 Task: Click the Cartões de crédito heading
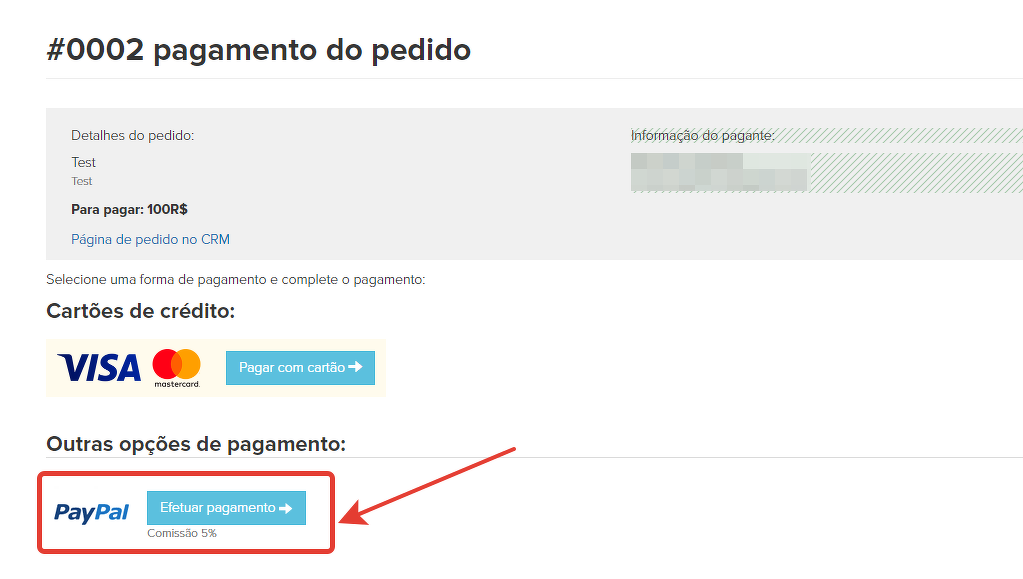point(140,311)
